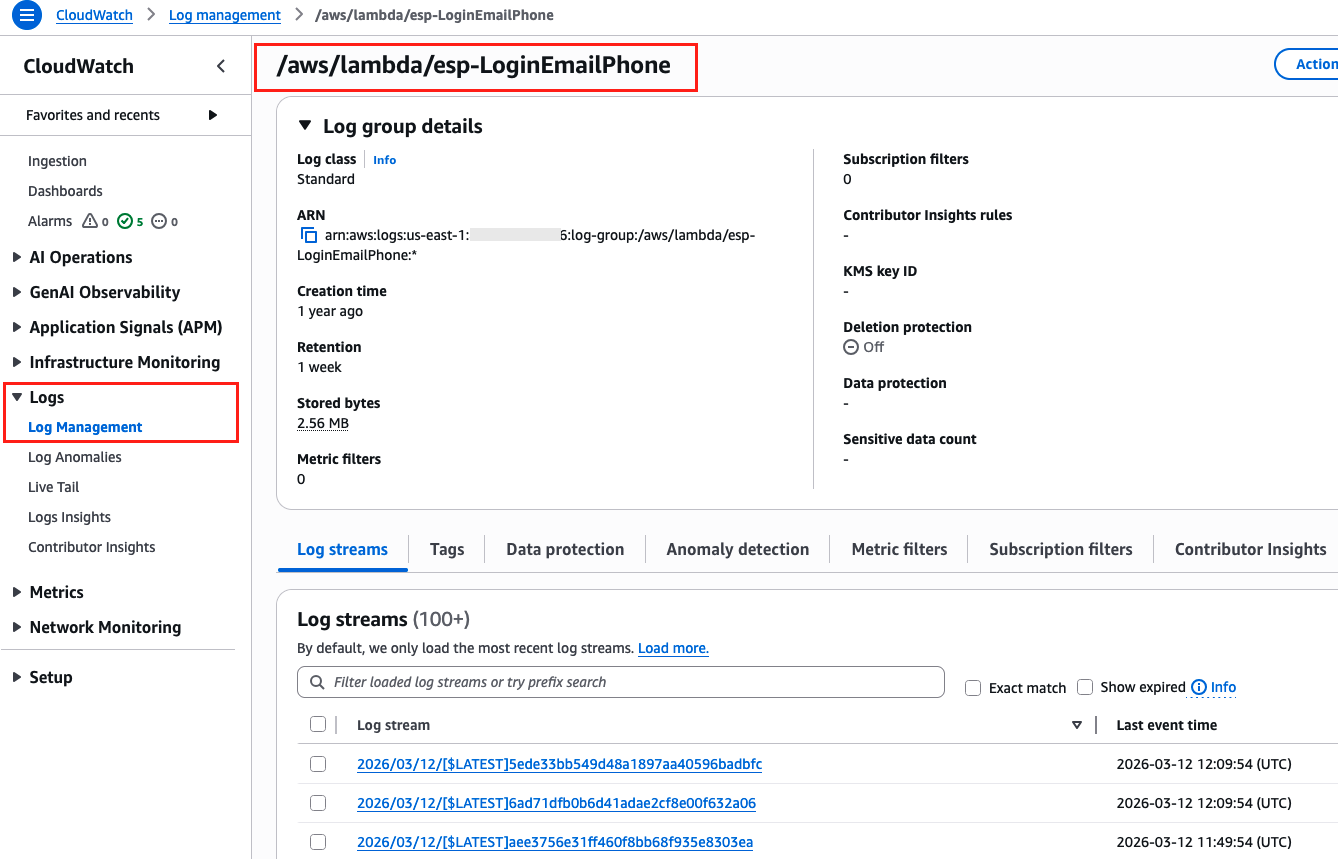The height and width of the screenshot is (859, 1338).
Task: Open the Contributor Insights tab
Action: click(x=1250, y=549)
